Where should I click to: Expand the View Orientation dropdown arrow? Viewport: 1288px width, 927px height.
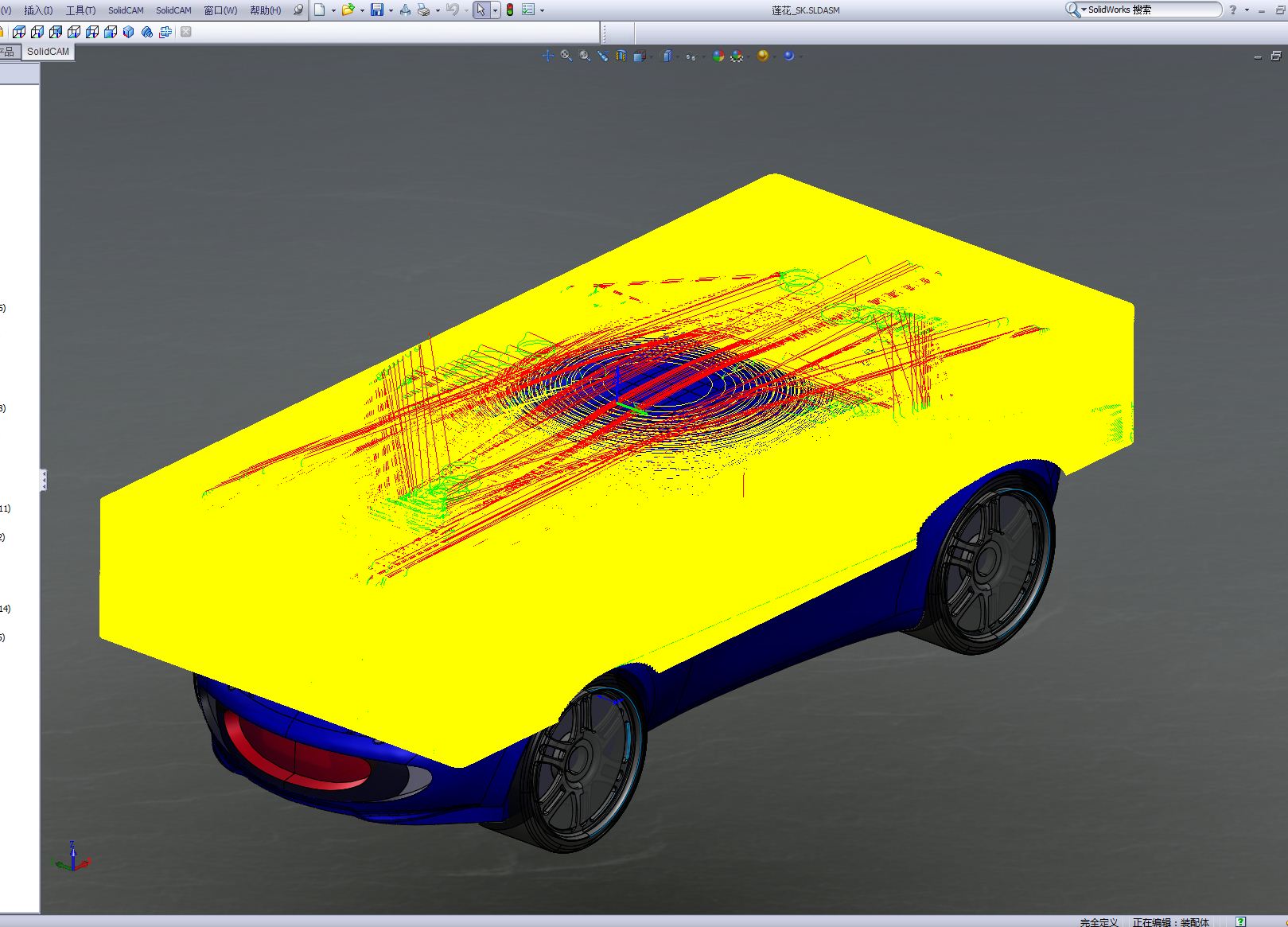(651, 56)
